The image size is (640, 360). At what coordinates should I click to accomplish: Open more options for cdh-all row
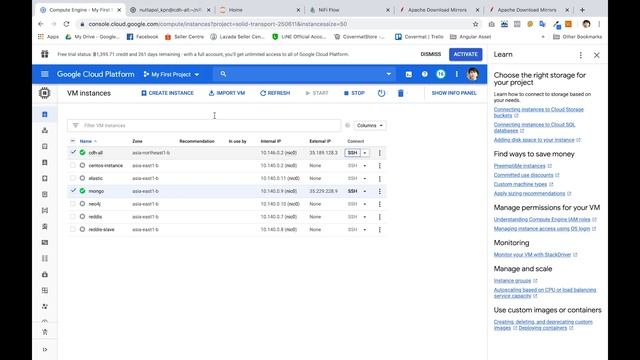380,153
